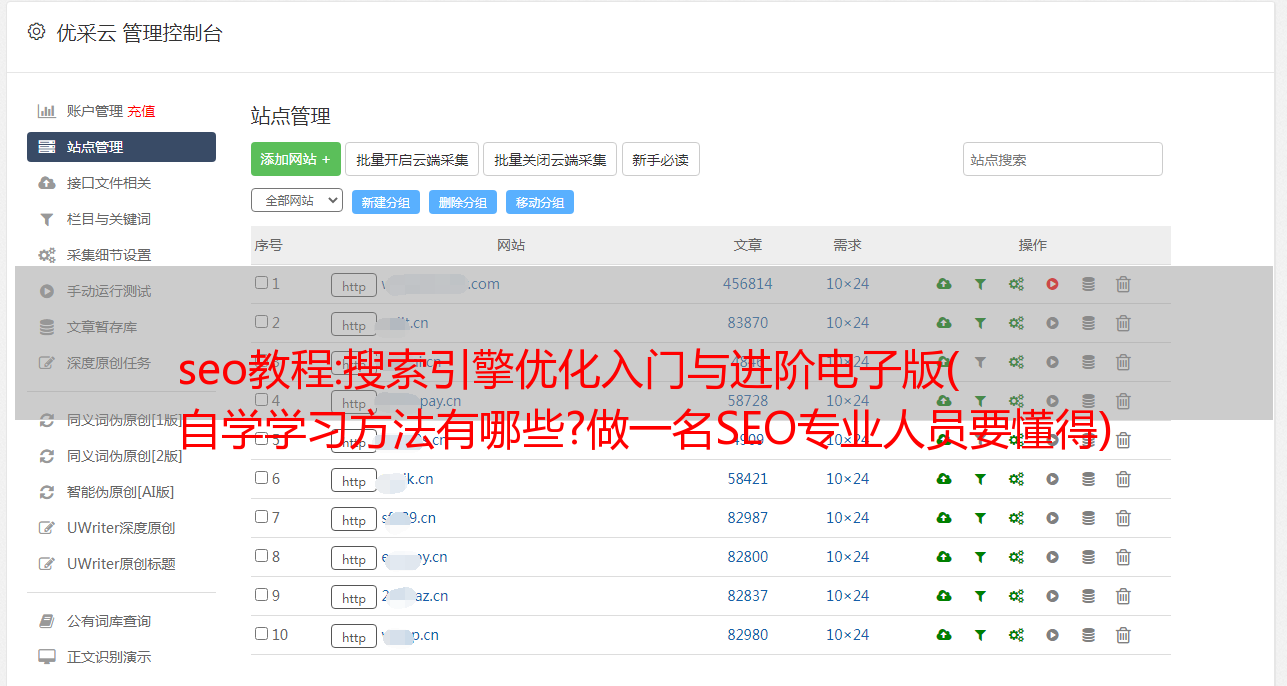Click the cloud upload icon in row 1
This screenshot has width=1287, height=686.
pyautogui.click(x=943, y=284)
